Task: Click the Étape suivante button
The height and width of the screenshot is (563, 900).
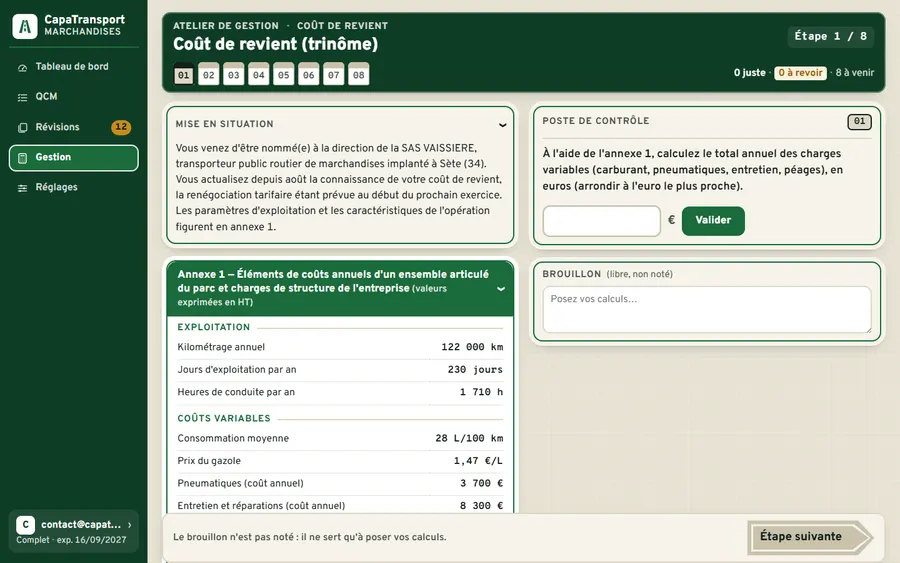Action: coord(810,537)
